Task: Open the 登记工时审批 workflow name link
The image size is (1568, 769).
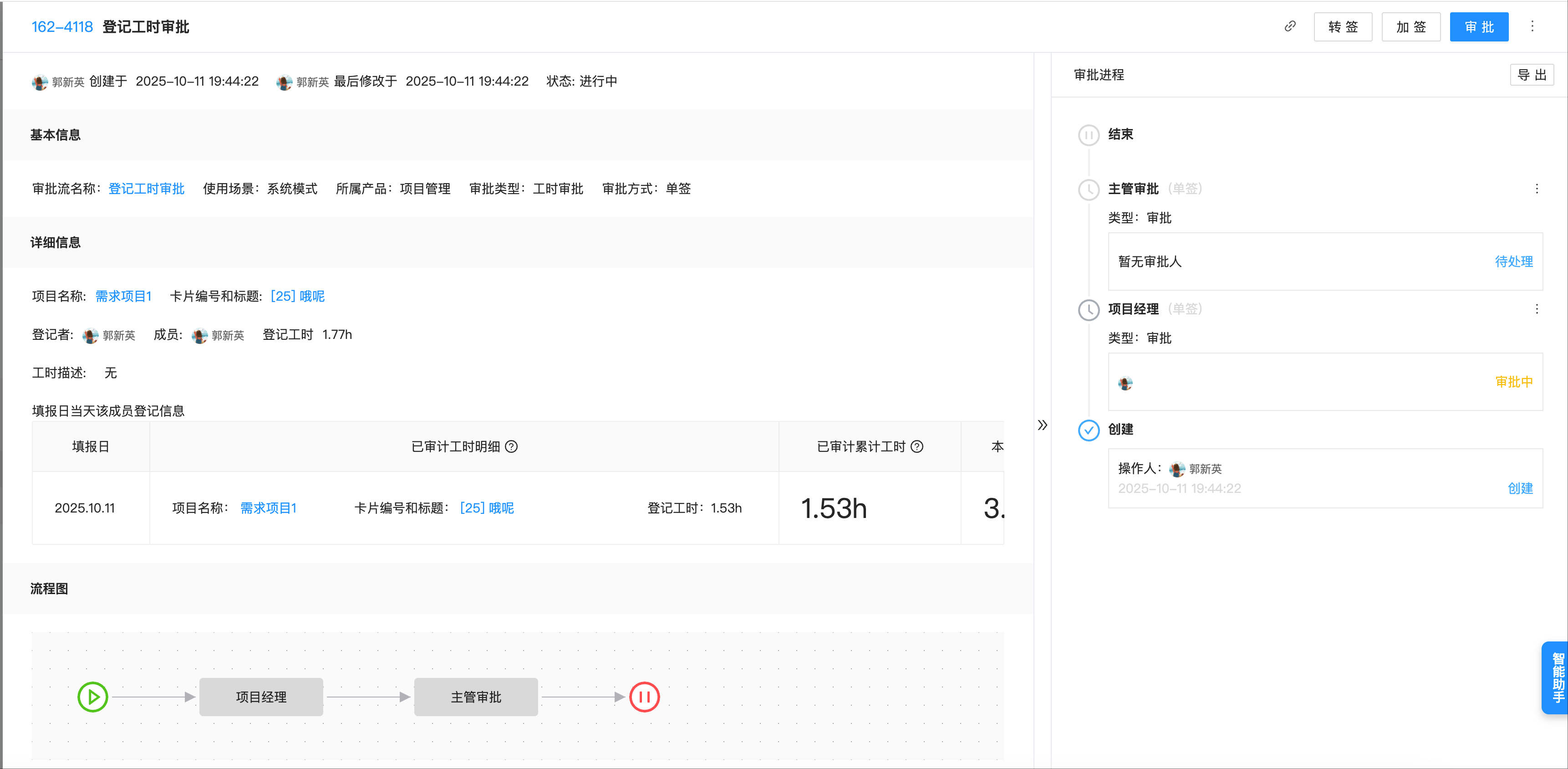Action: [146, 189]
